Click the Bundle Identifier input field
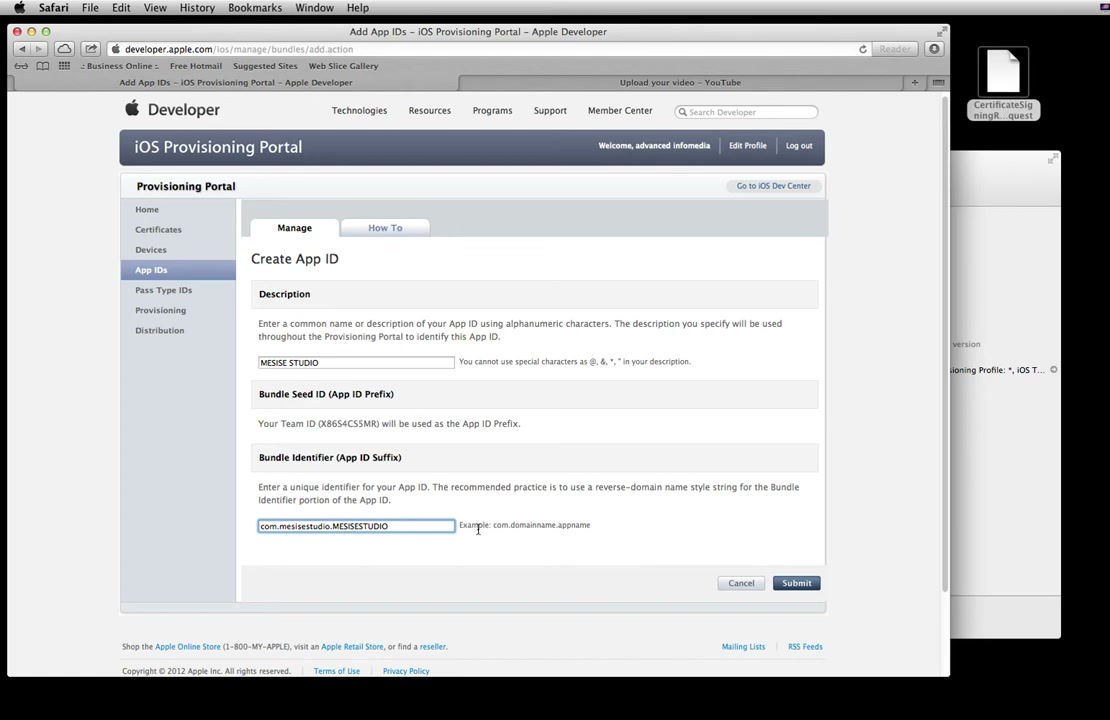This screenshot has height=720, width=1110. coord(356,526)
